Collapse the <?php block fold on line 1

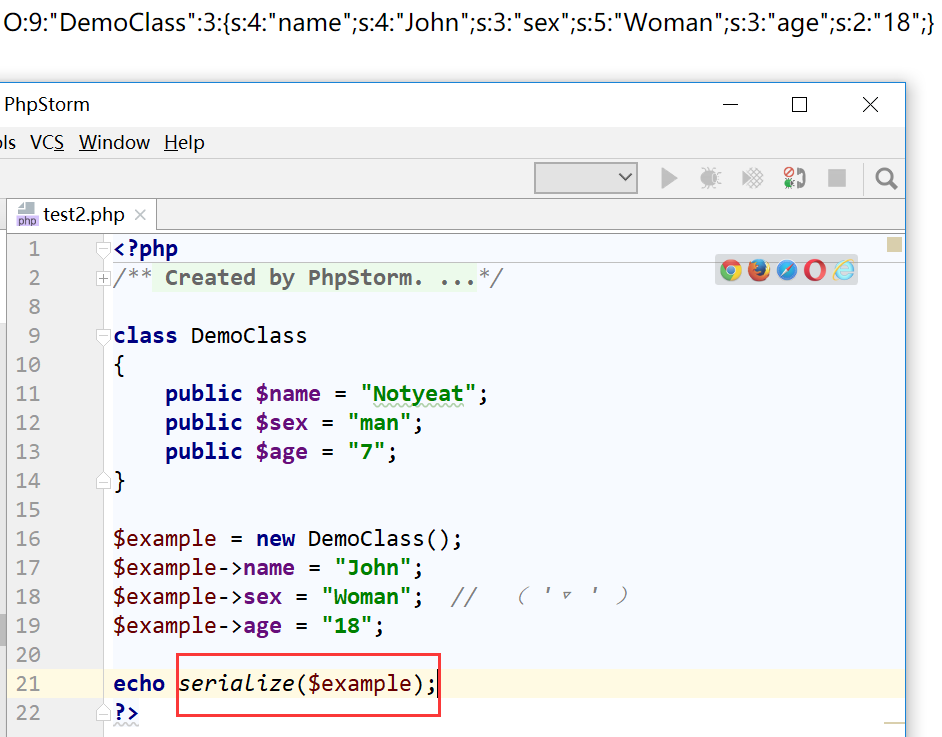point(103,249)
